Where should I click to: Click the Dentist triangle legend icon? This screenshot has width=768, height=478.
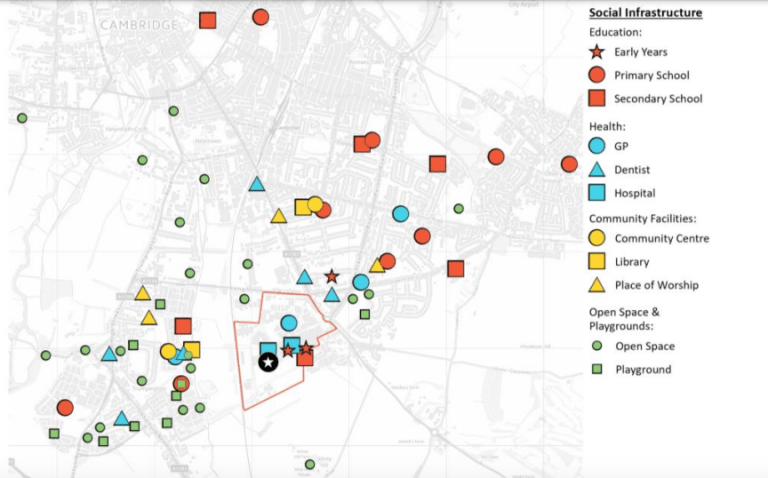597,169
